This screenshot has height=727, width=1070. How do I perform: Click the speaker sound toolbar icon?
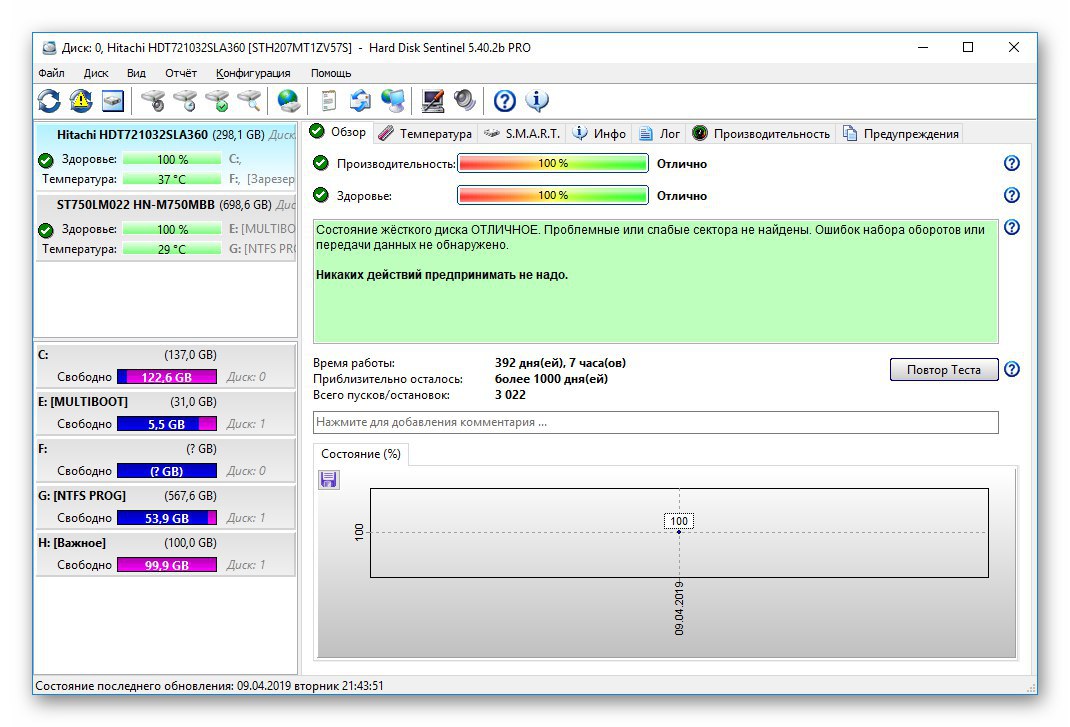click(x=465, y=101)
